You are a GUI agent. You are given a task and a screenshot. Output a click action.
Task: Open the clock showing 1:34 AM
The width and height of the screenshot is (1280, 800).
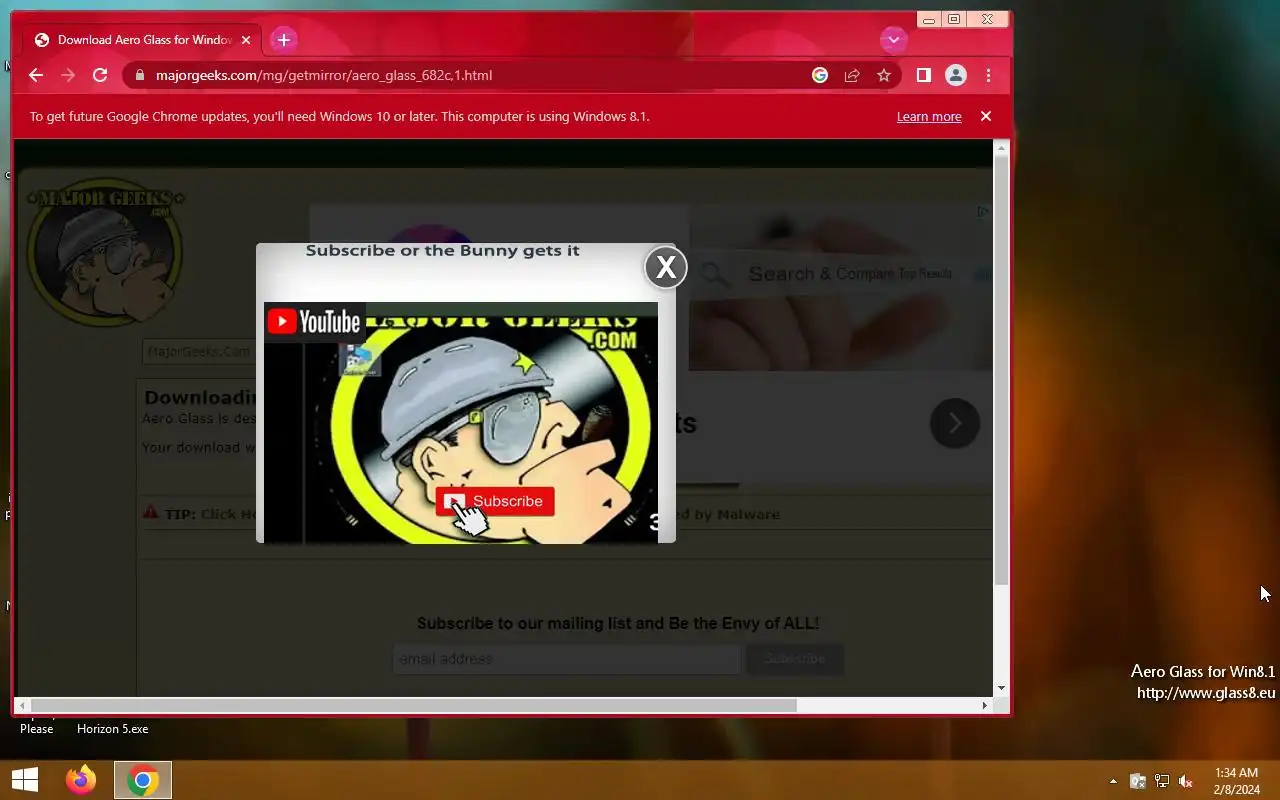(x=1237, y=781)
